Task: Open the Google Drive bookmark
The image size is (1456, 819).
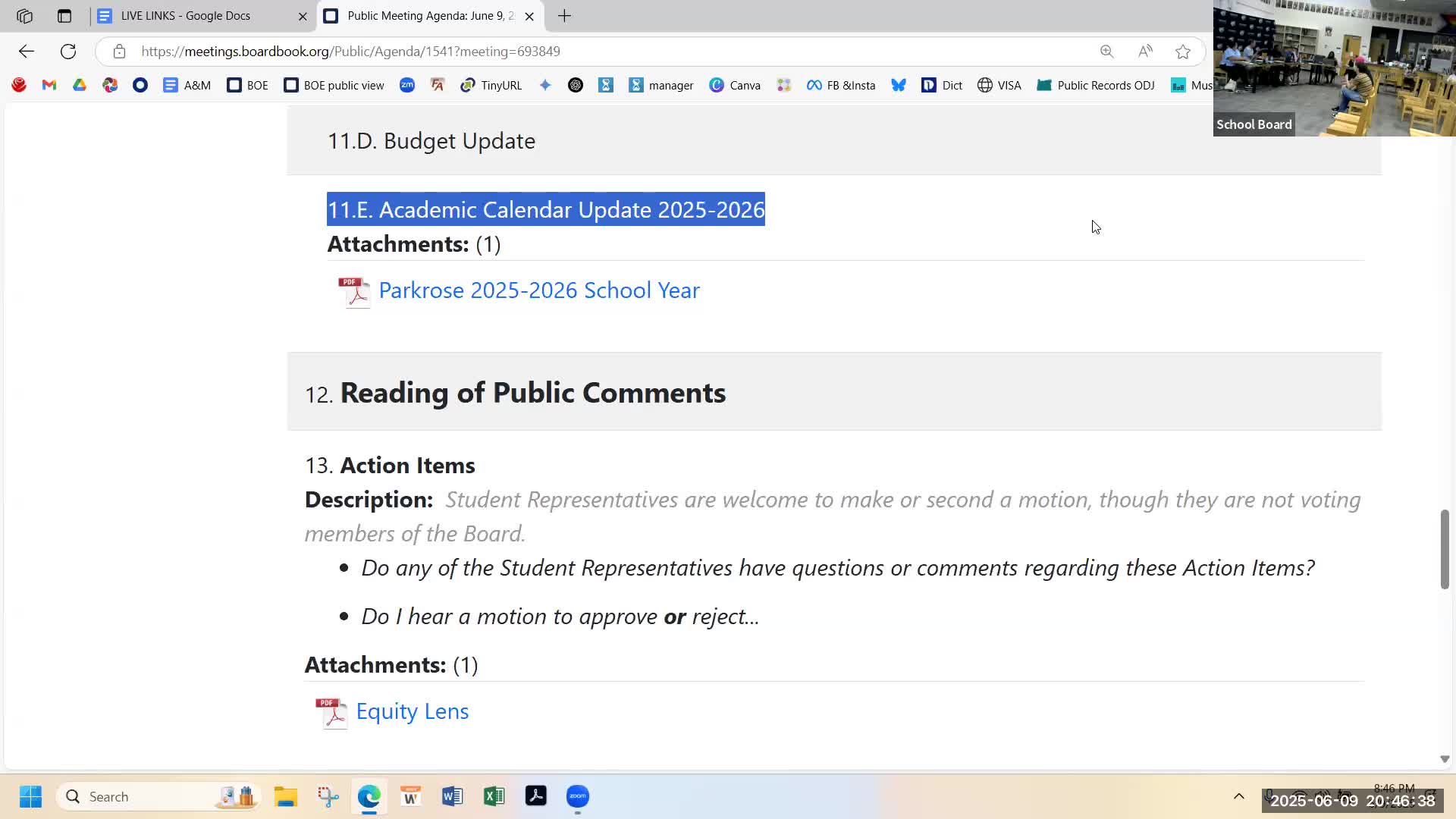Action: click(x=80, y=86)
